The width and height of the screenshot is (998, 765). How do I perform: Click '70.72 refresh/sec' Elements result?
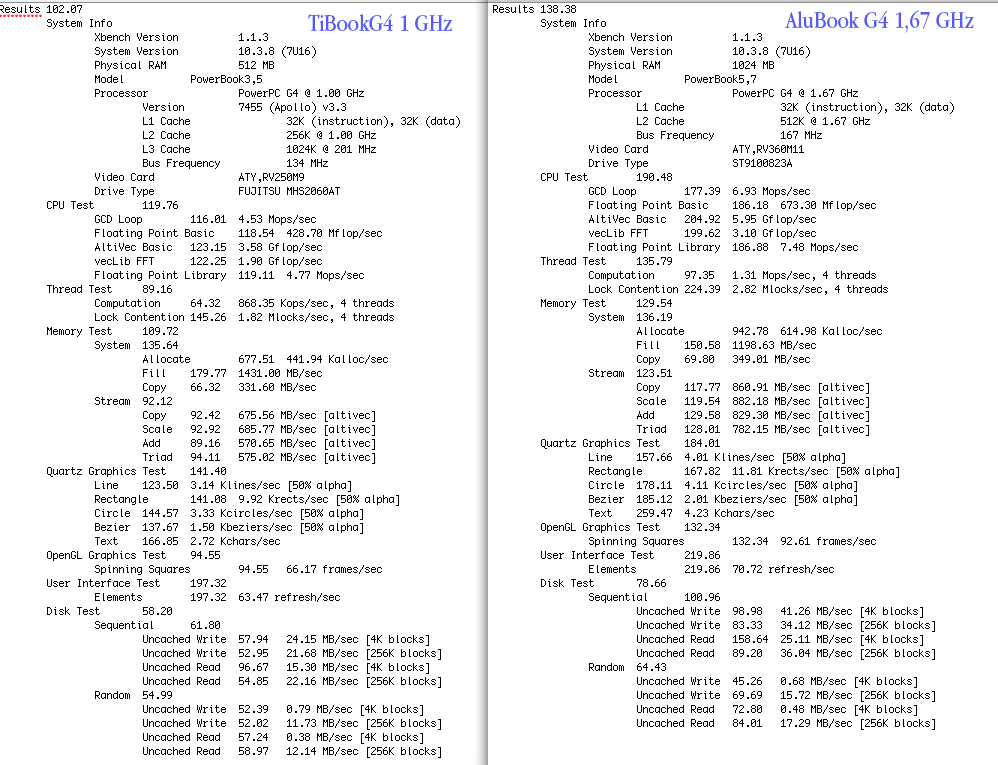[783, 570]
